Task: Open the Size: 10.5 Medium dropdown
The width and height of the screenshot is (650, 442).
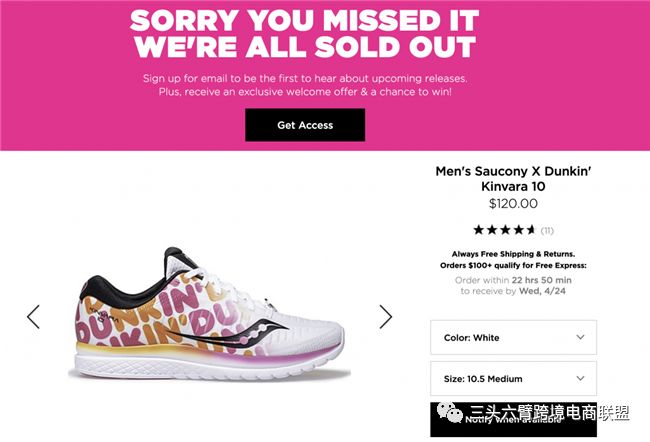Action: (512, 379)
